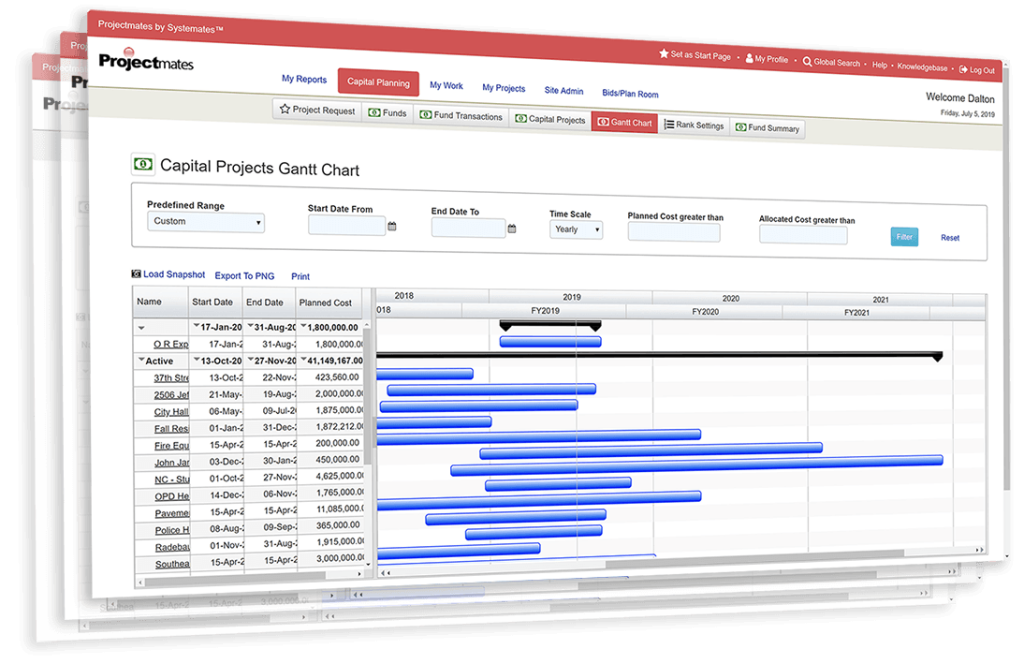This screenshot has width=1024, height=664.
Task: Click the Projectmates logo
Action: (x=146, y=61)
